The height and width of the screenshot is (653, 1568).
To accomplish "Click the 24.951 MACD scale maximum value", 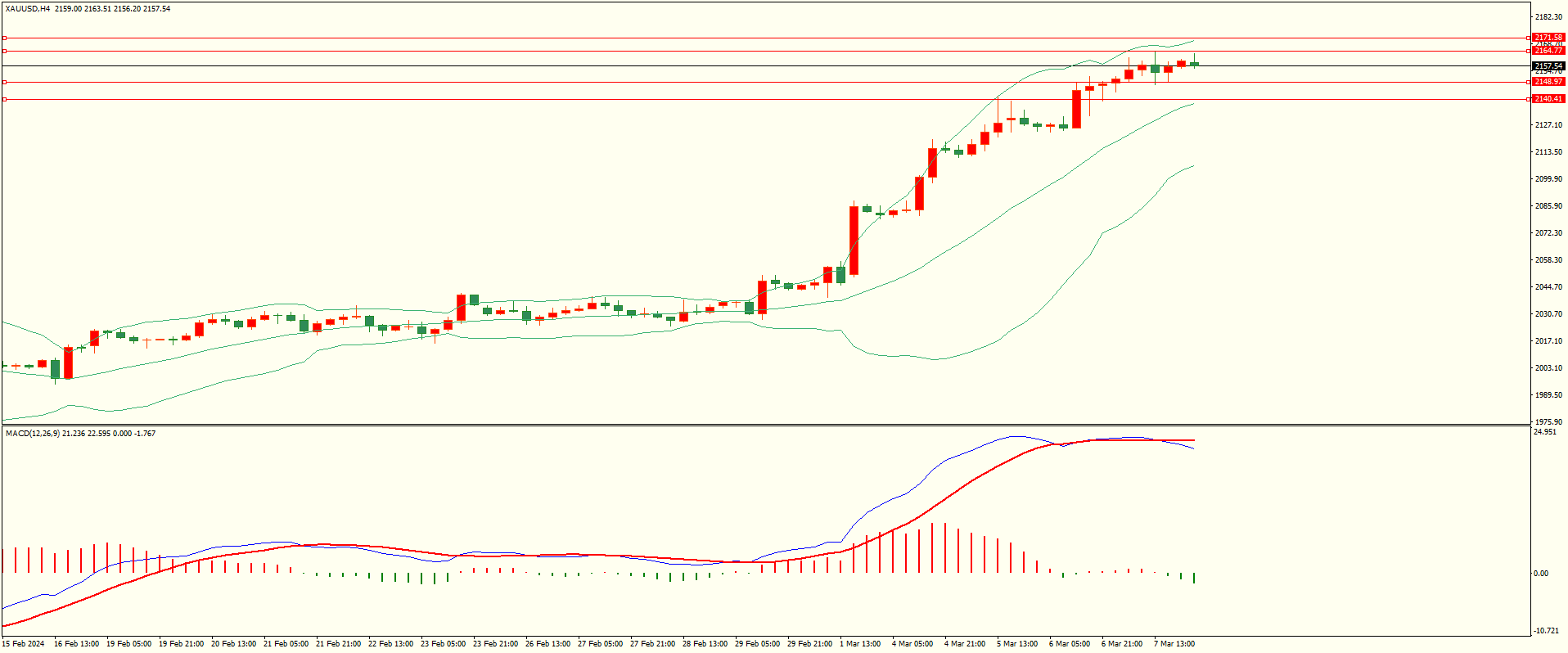I will coord(1544,432).
